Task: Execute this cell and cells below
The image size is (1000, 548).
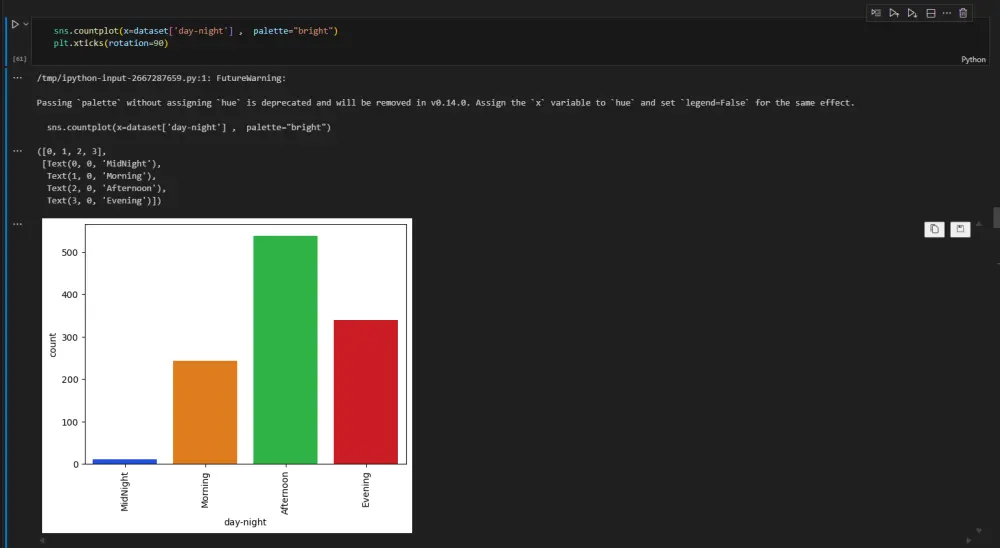Action: (x=912, y=13)
